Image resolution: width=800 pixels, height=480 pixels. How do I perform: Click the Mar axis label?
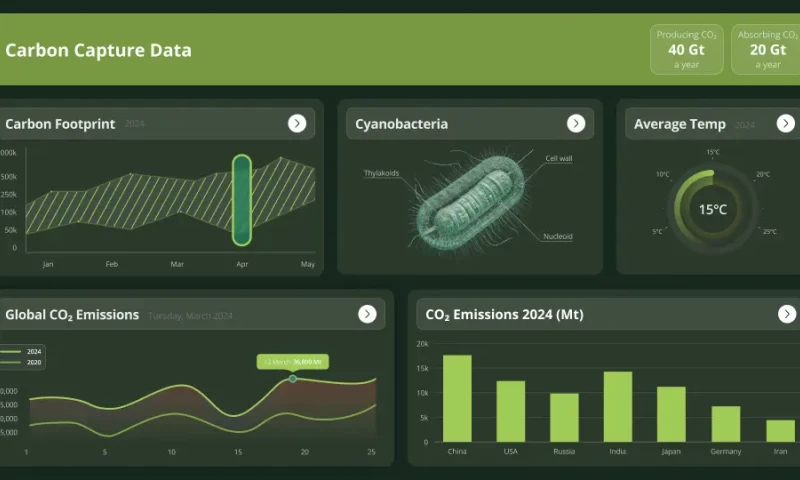[177, 264]
